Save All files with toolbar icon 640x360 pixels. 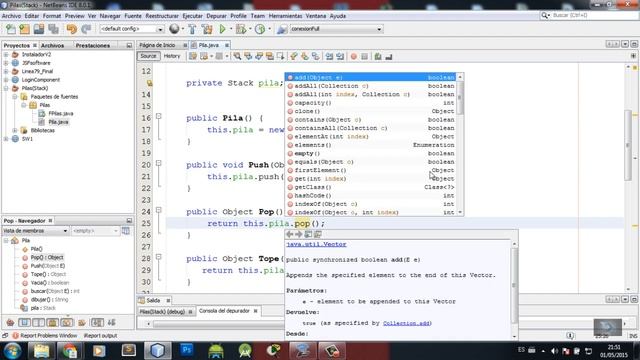click(x=53, y=29)
